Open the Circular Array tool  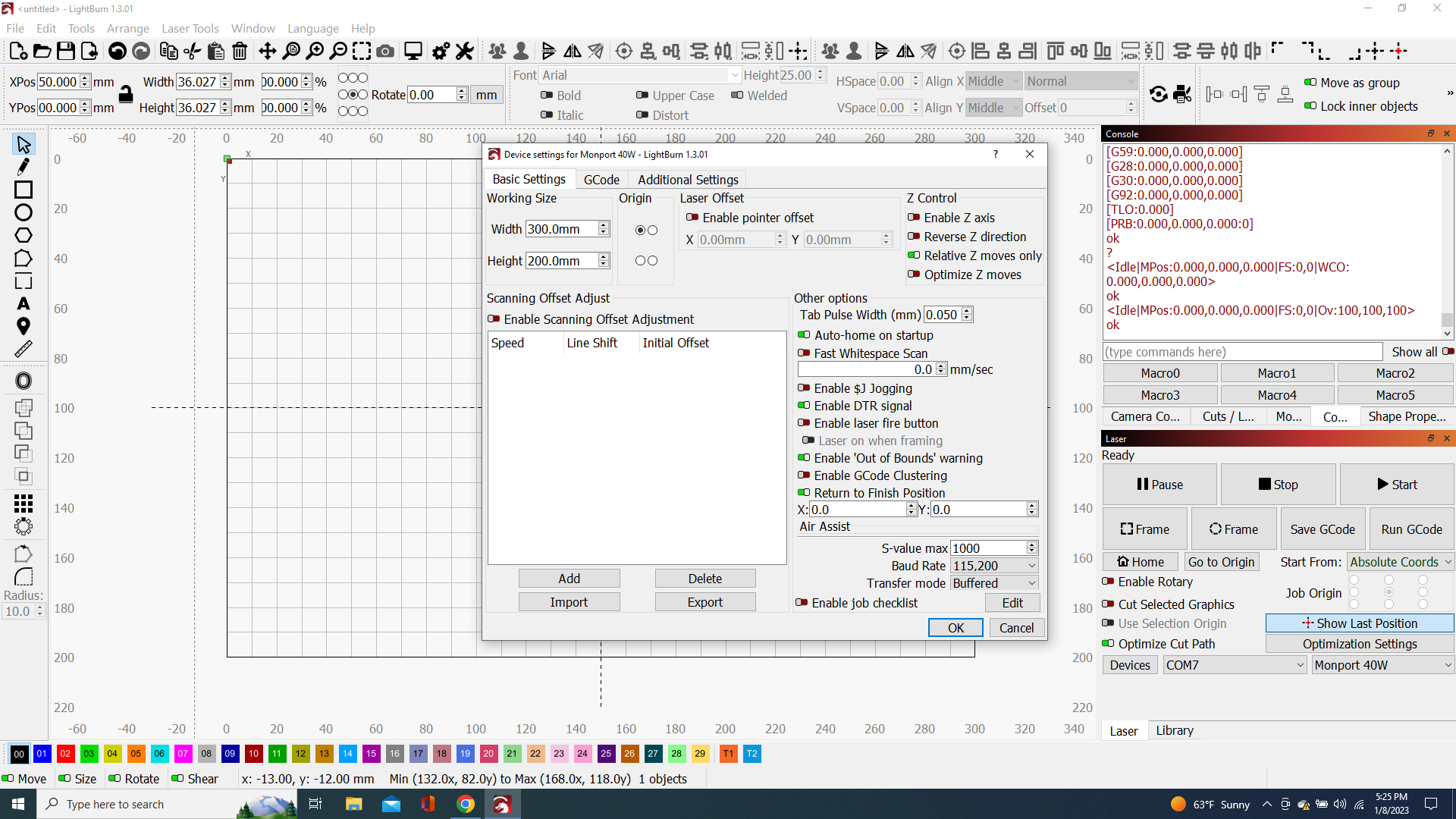click(24, 526)
